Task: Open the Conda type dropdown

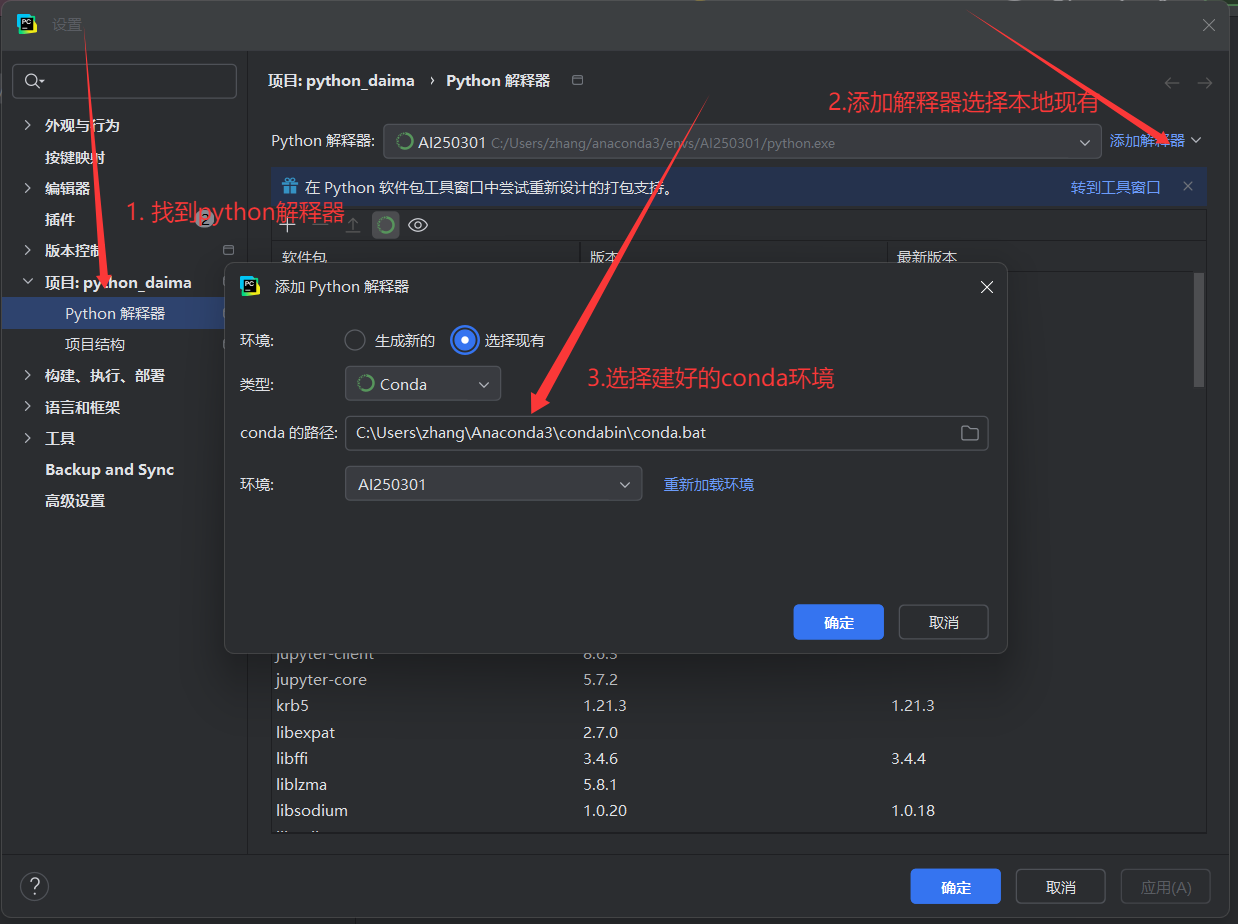Action: pos(423,384)
